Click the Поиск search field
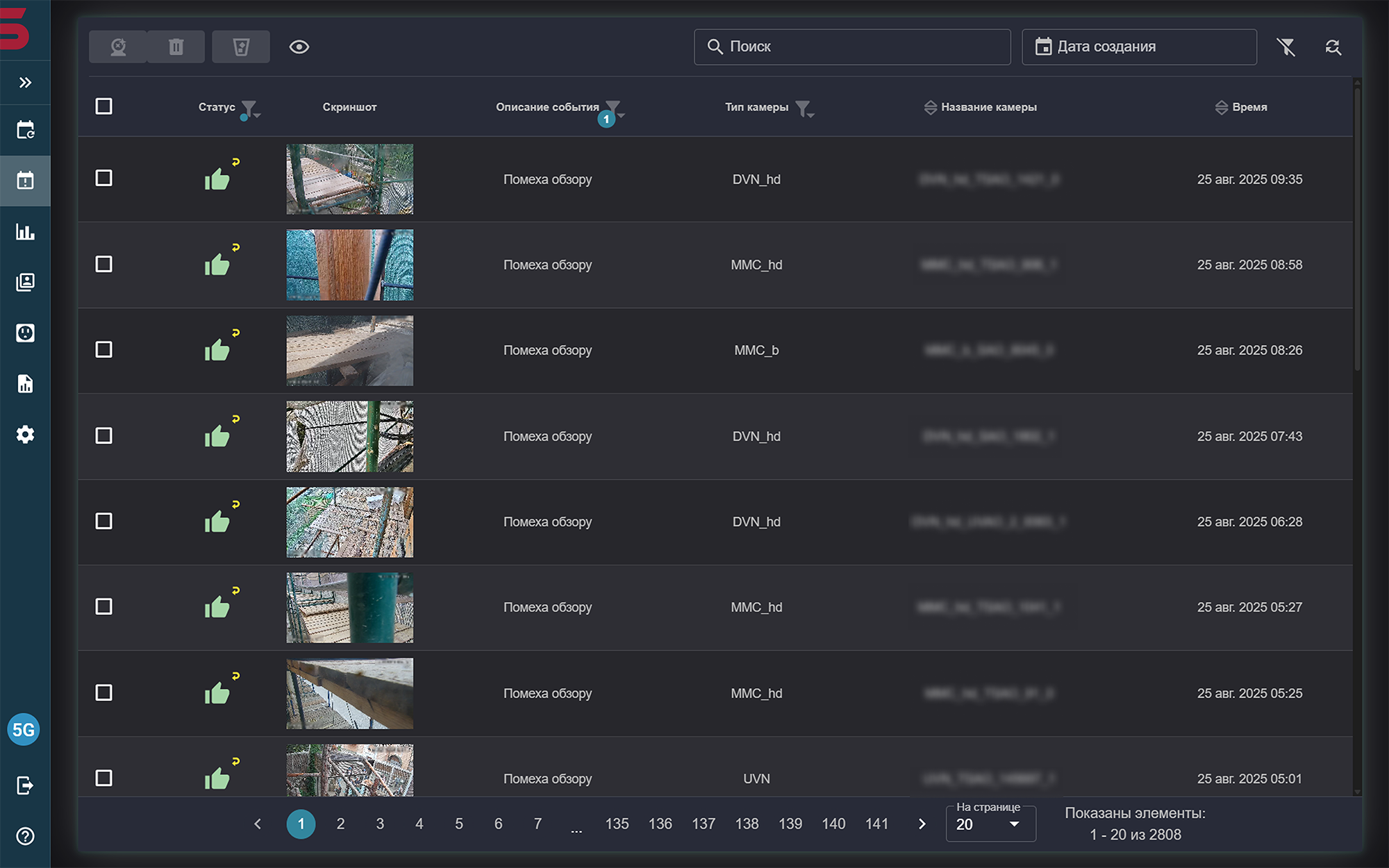This screenshot has width=1389, height=868. 852,47
